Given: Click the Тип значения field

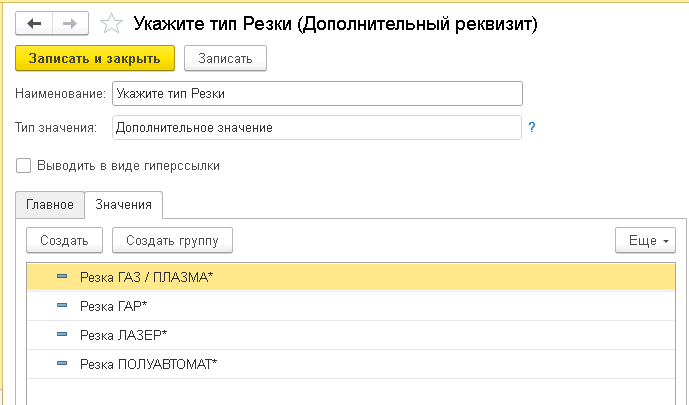Looking at the screenshot, I should 316,128.
